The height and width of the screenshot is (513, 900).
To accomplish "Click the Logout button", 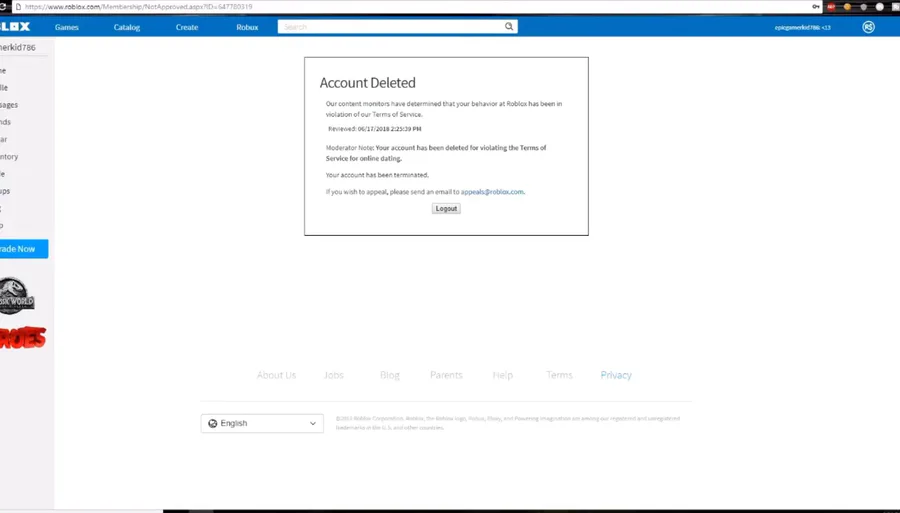I will pyautogui.click(x=446, y=209).
